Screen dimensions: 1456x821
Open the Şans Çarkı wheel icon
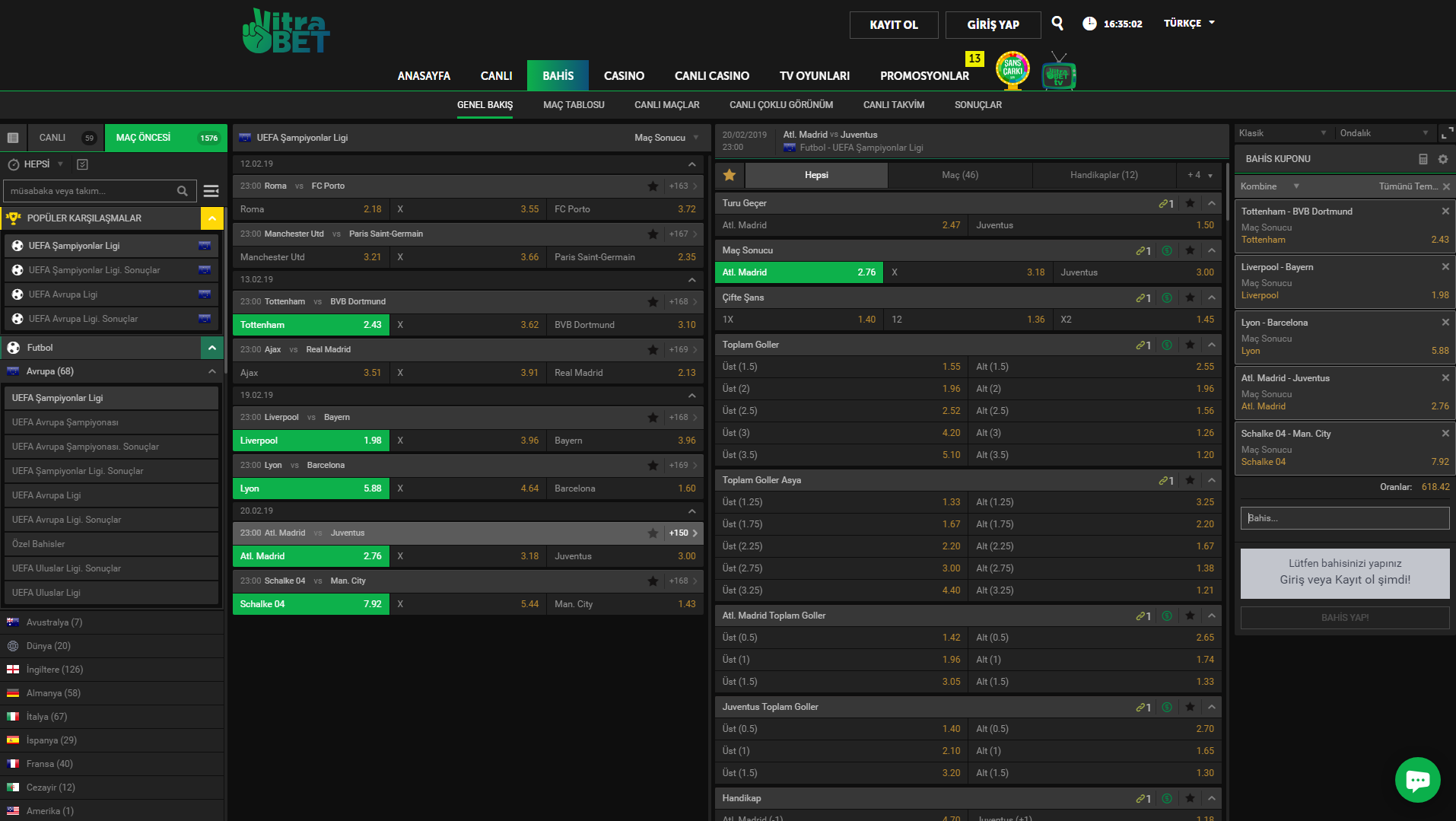tap(1013, 70)
